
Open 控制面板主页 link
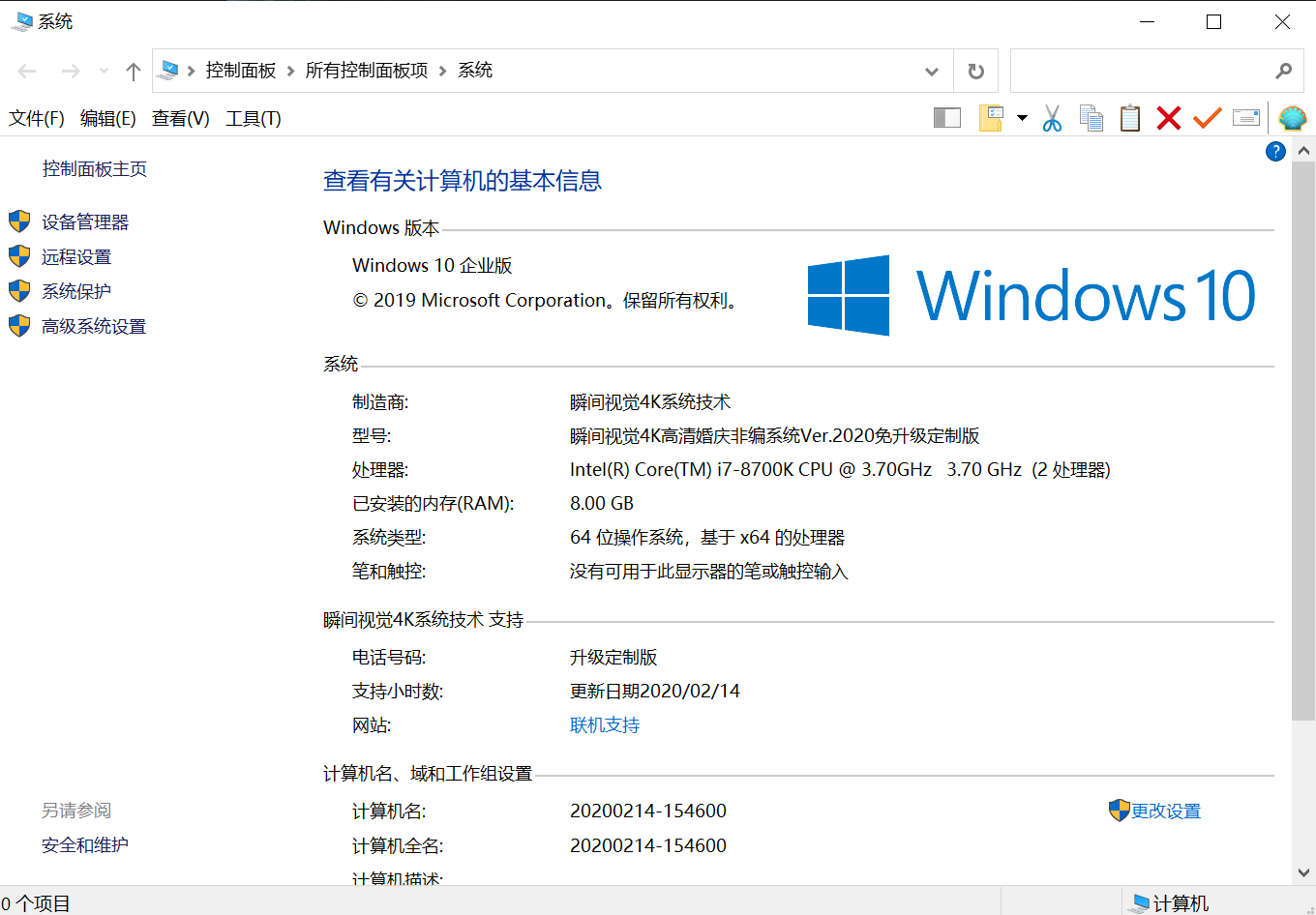pos(95,169)
